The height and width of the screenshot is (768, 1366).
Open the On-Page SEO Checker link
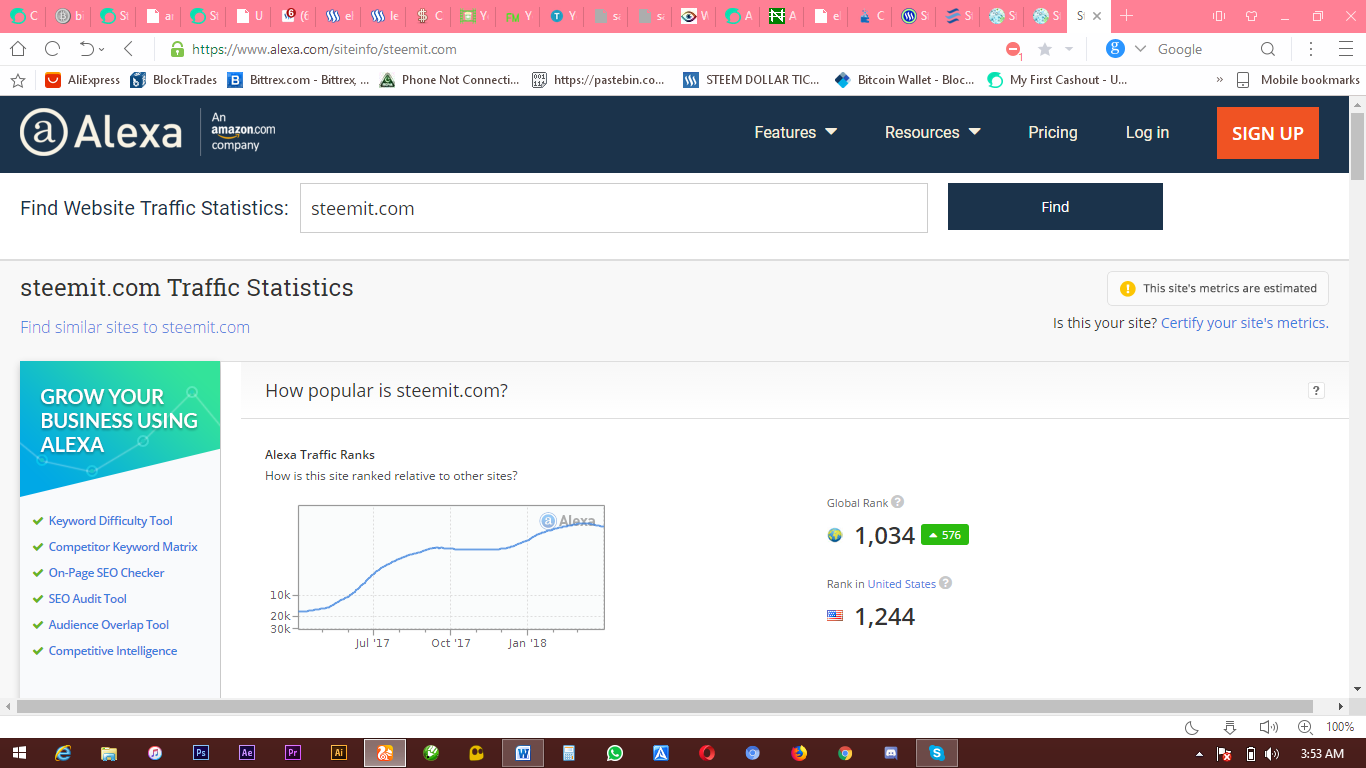[106, 573]
